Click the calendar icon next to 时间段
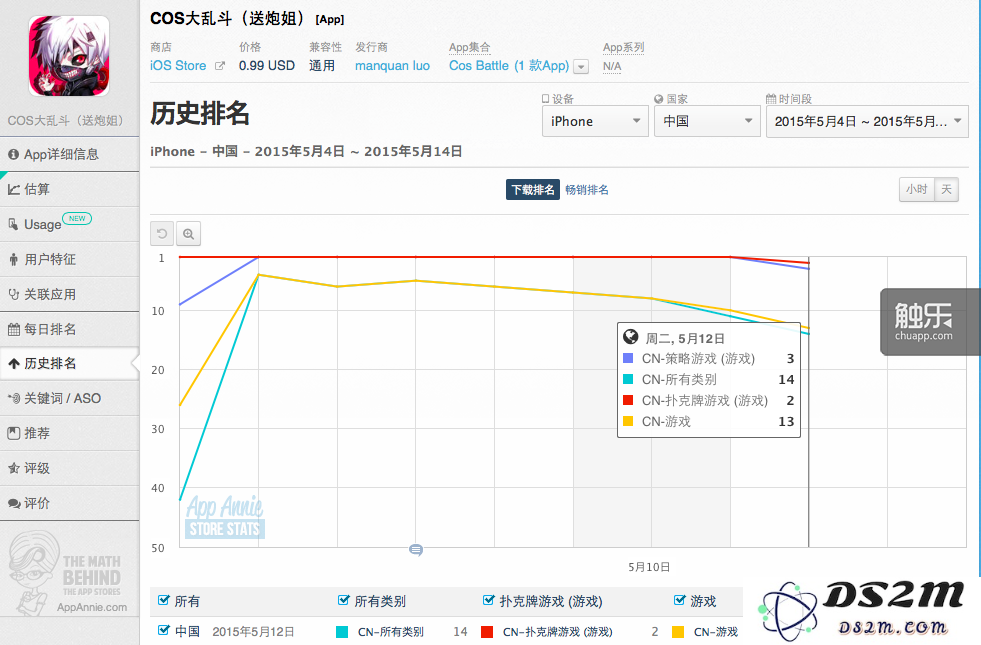This screenshot has height=645, width=981. tap(771, 99)
